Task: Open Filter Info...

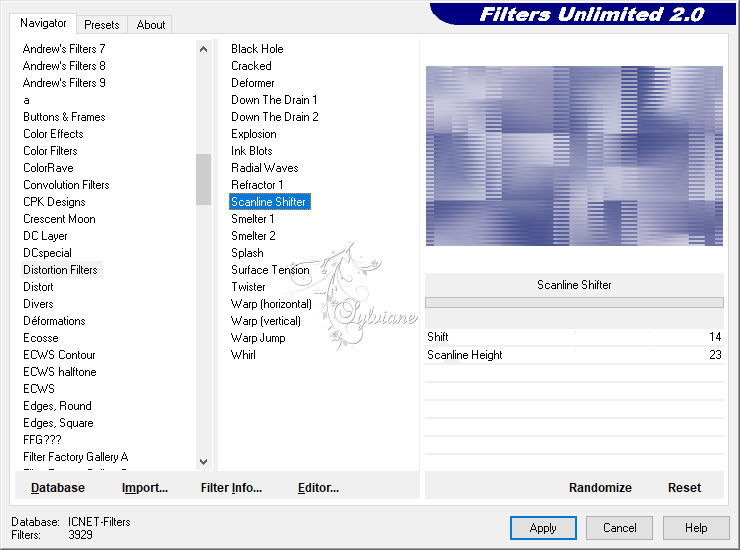Action: click(x=231, y=488)
